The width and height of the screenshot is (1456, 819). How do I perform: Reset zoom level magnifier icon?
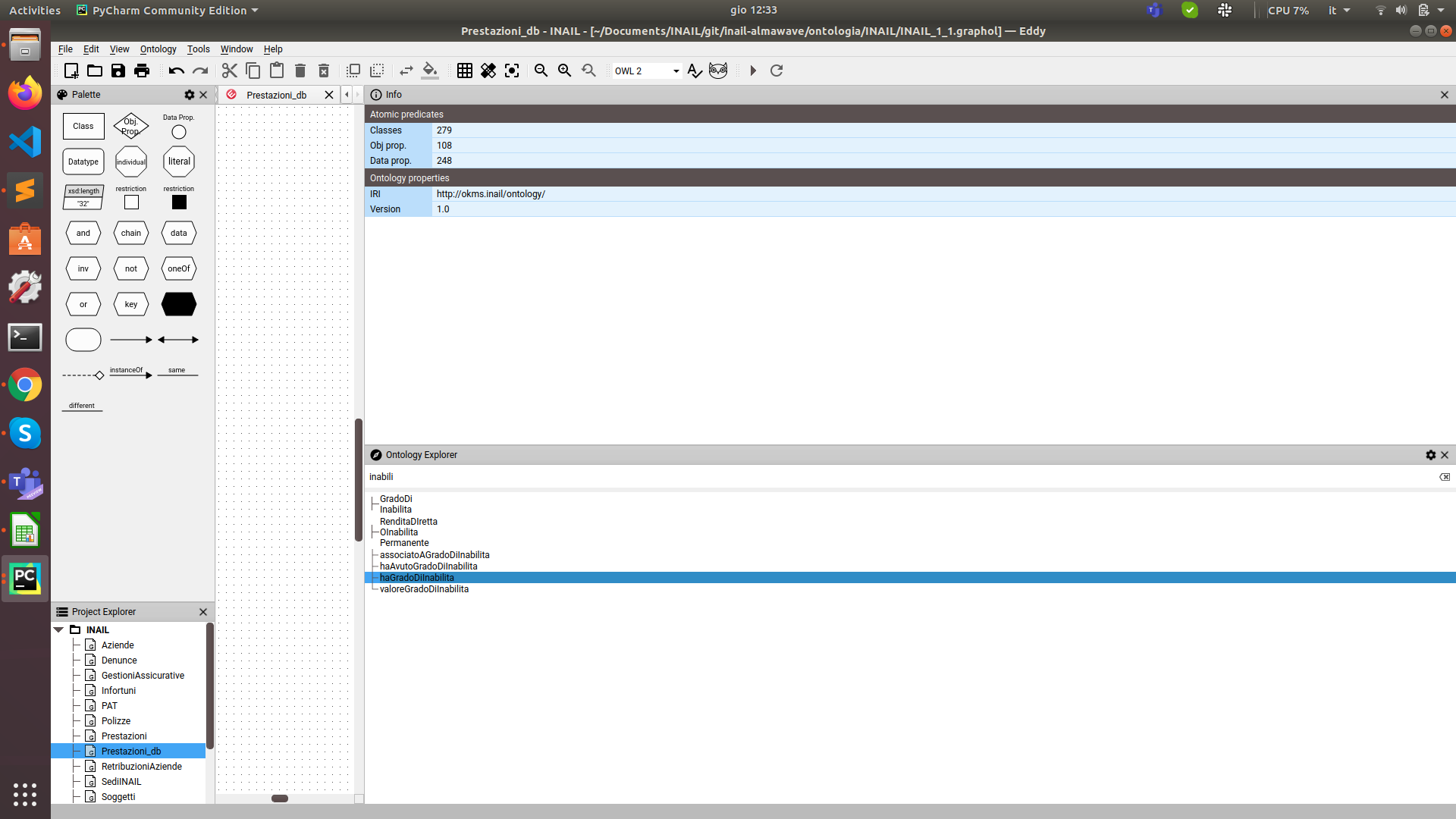[x=588, y=71]
